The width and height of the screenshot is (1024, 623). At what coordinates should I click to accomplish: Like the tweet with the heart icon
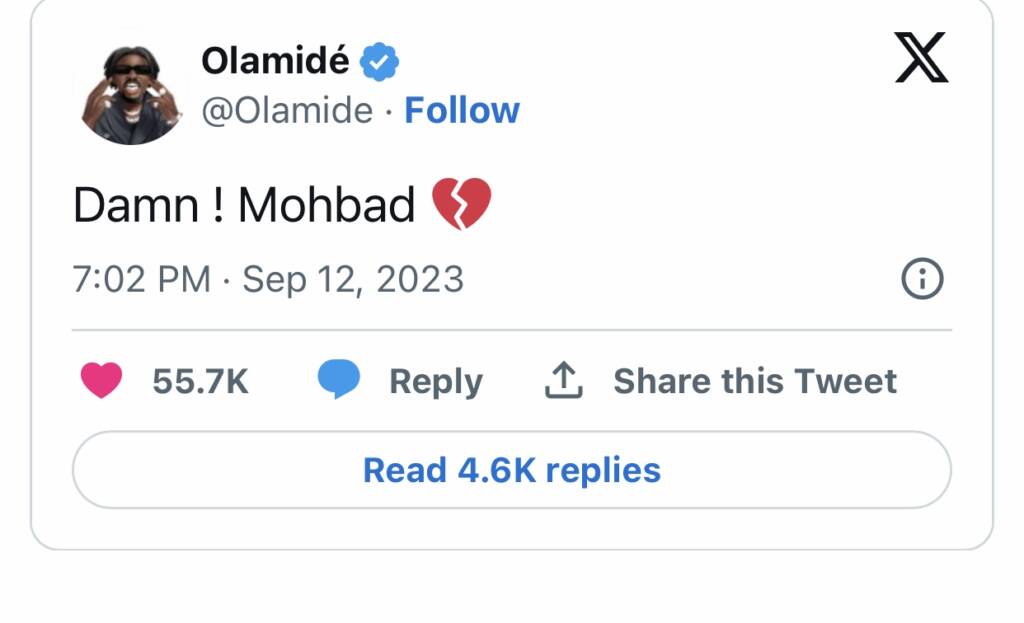tap(101, 381)
